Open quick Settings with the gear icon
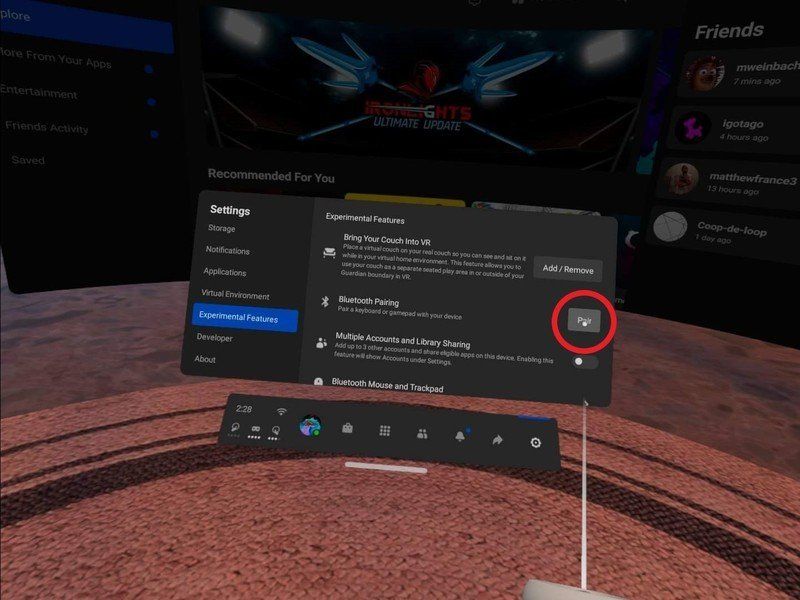 coord(535,443)
